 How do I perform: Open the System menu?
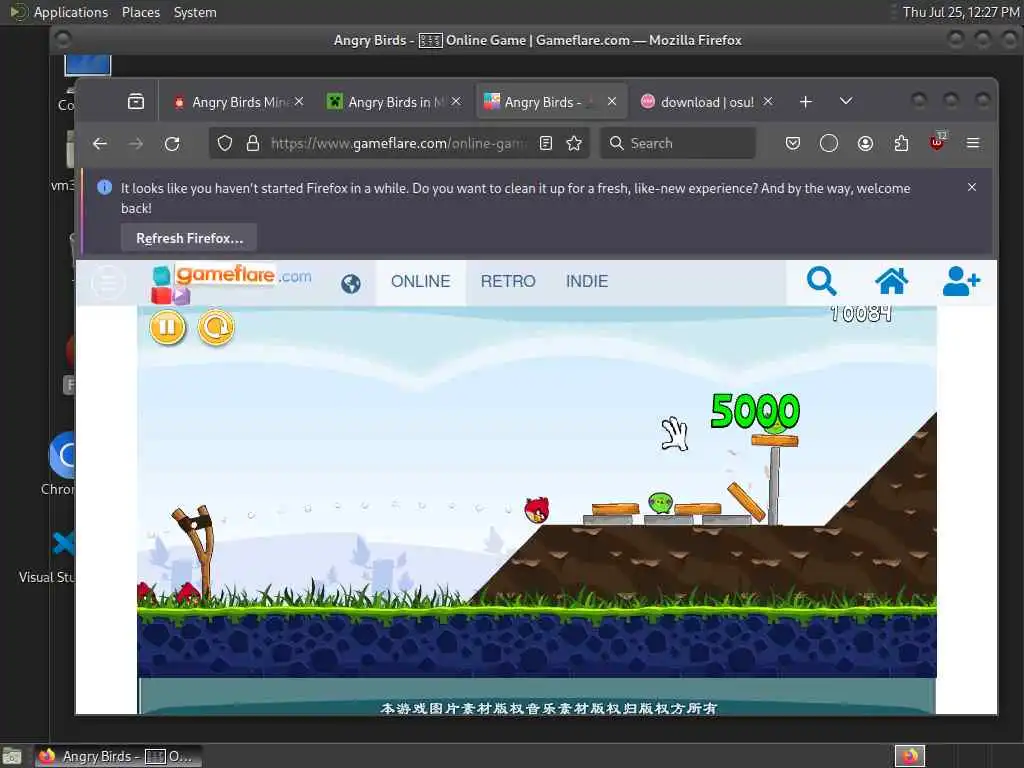point(195,12)
